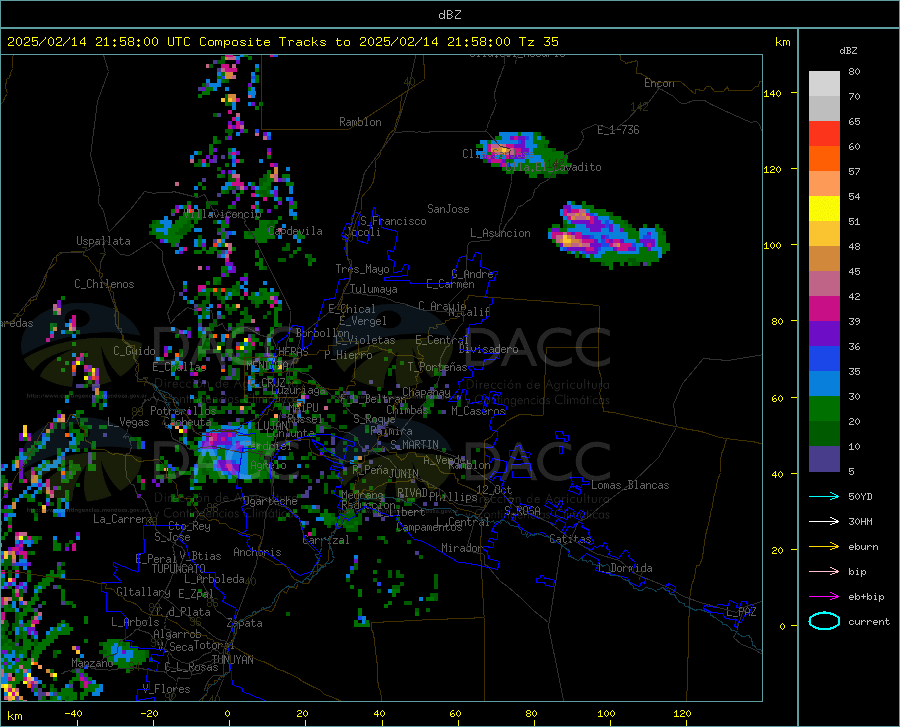
Task: Click the Lomas_Blancas label on map
Action: point(630,485)
